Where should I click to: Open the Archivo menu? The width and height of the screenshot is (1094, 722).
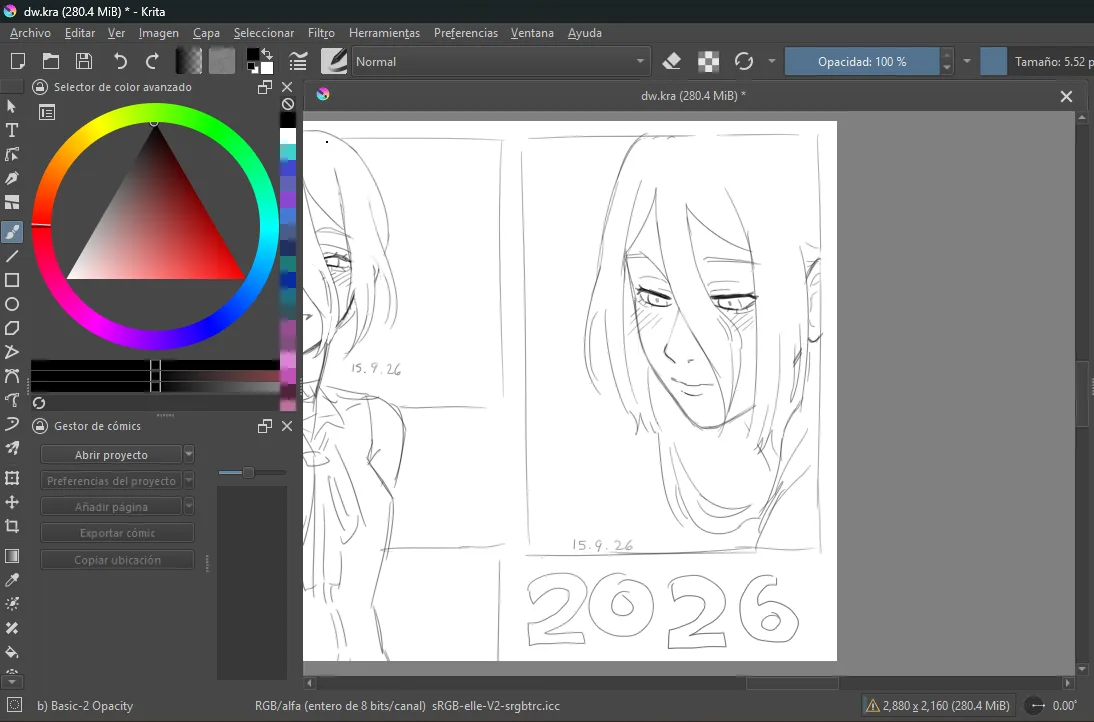[30, 33]
